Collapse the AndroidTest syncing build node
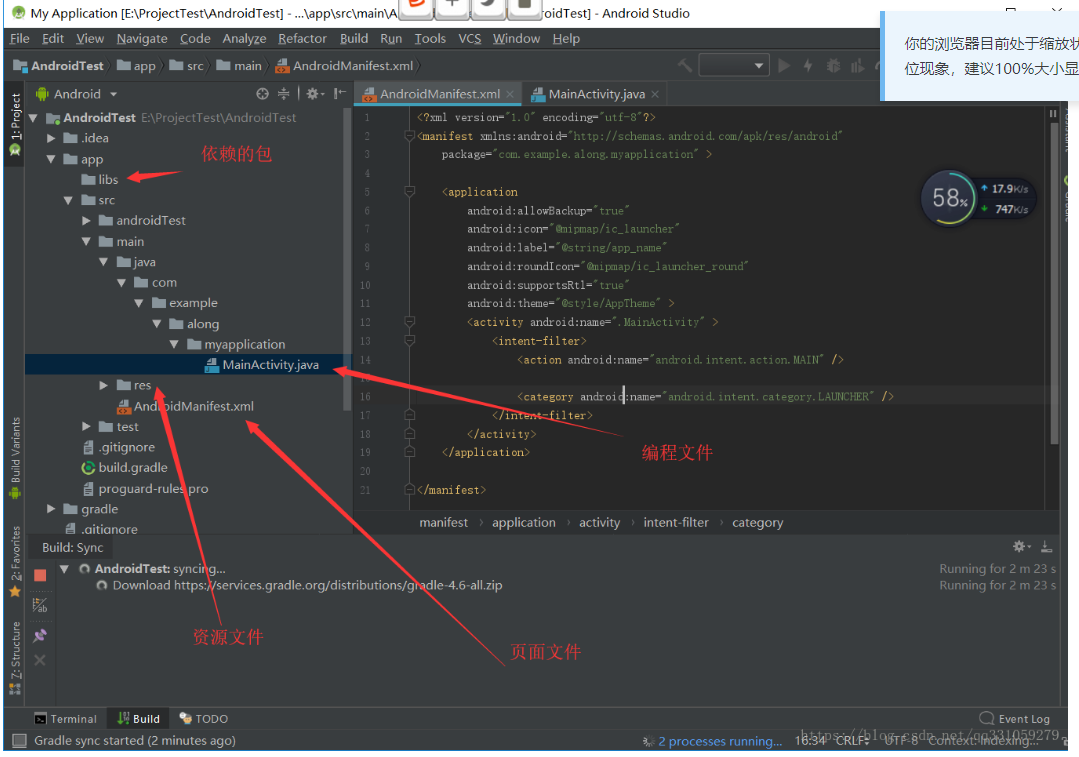The image size is (1079, 757). [x=64, y=569]
